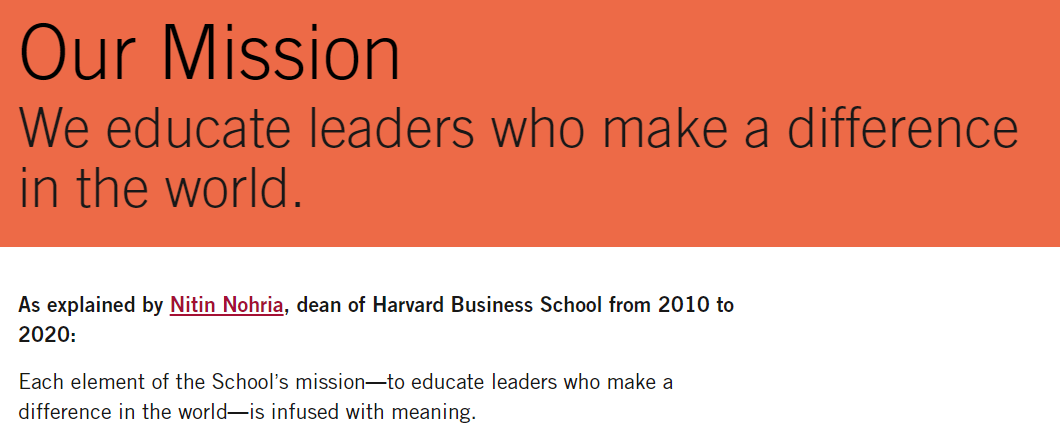
Task: Click the phrase "is infused with meaning."
Action: pos(362,412)
